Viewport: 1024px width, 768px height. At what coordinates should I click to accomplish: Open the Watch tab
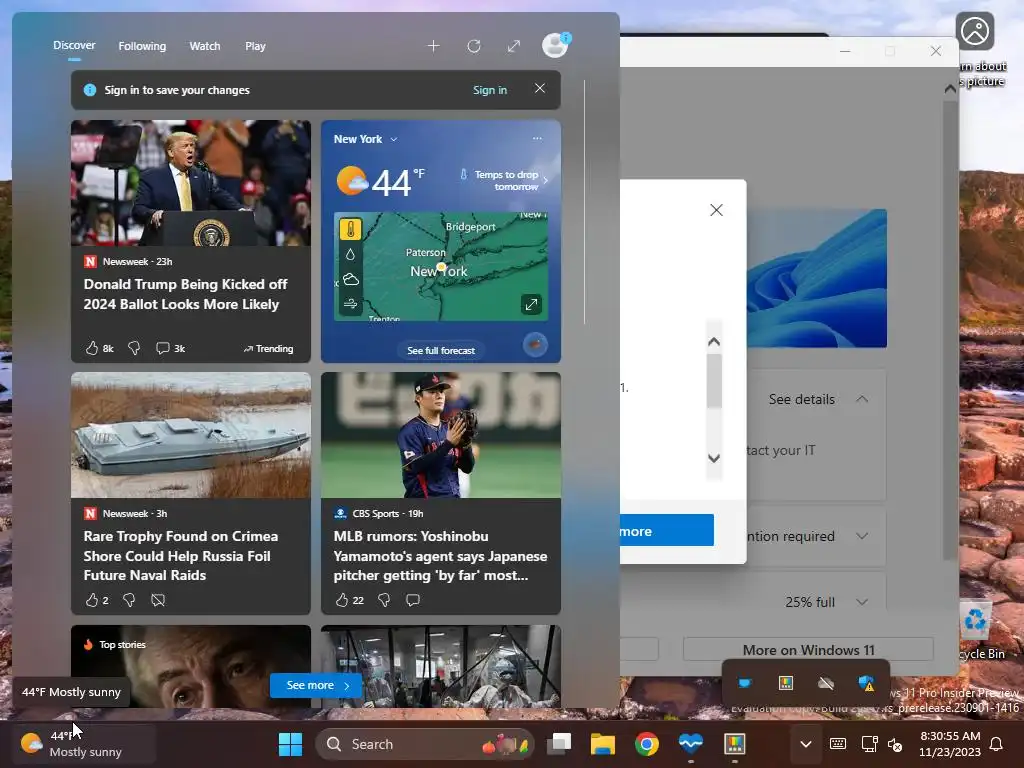click(204, 46)
